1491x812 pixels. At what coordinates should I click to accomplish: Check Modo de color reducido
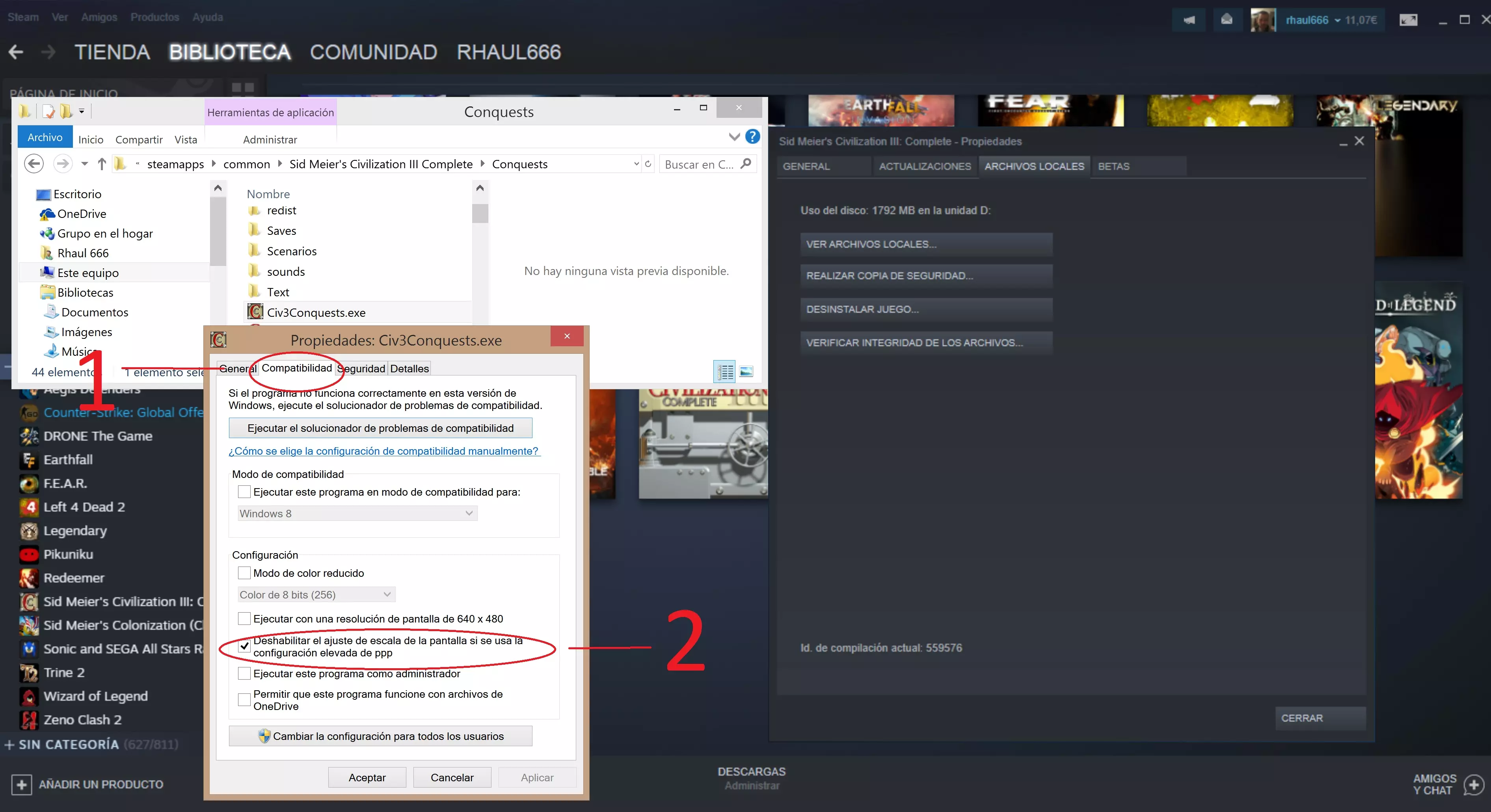pyautogui.click(x=244, y=573)
